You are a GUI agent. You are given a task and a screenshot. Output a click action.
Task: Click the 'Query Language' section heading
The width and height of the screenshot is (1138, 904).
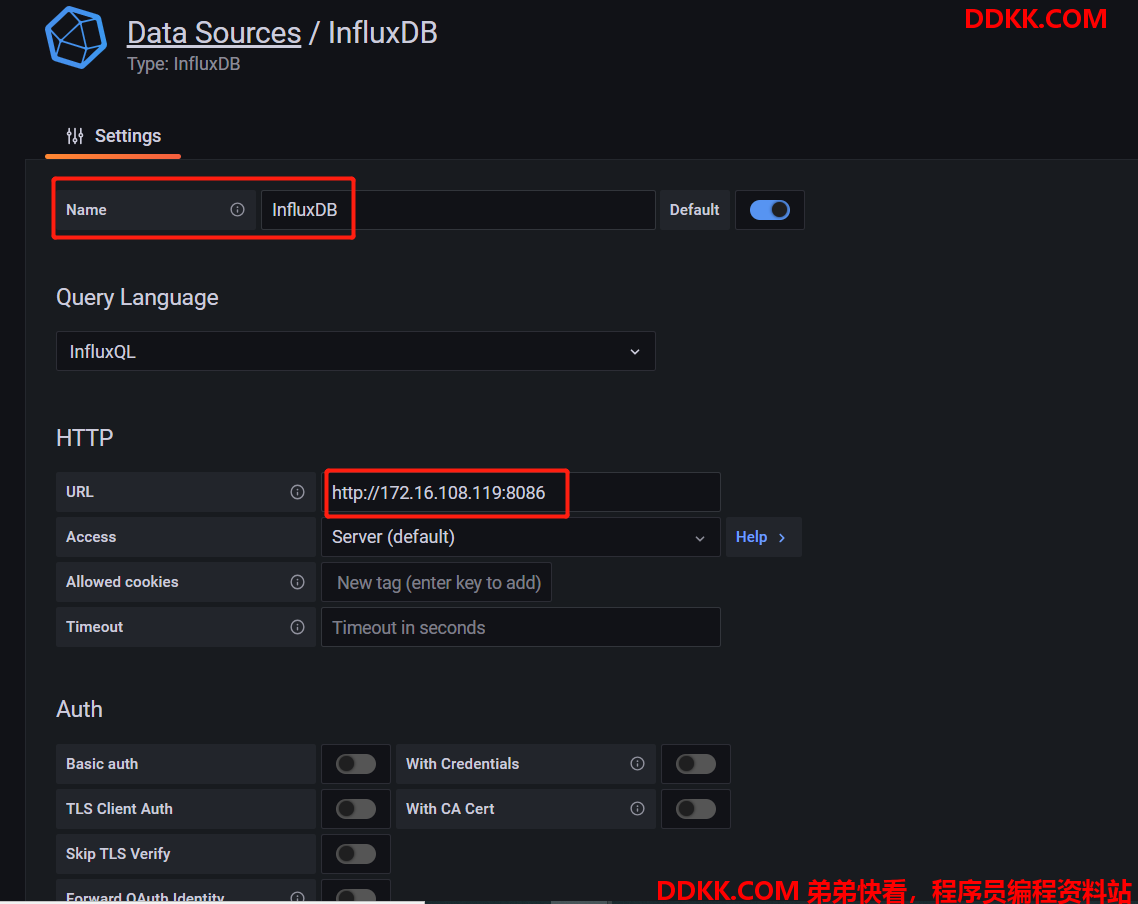tap(137, 297)
